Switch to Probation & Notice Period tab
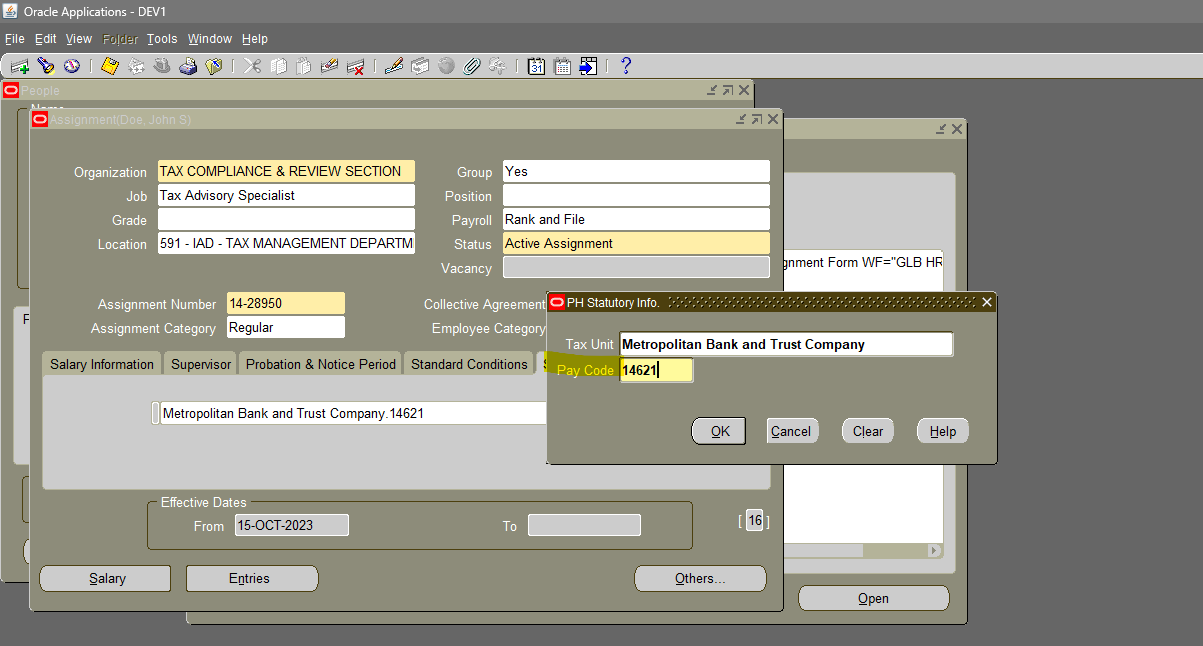 (321, 364)
